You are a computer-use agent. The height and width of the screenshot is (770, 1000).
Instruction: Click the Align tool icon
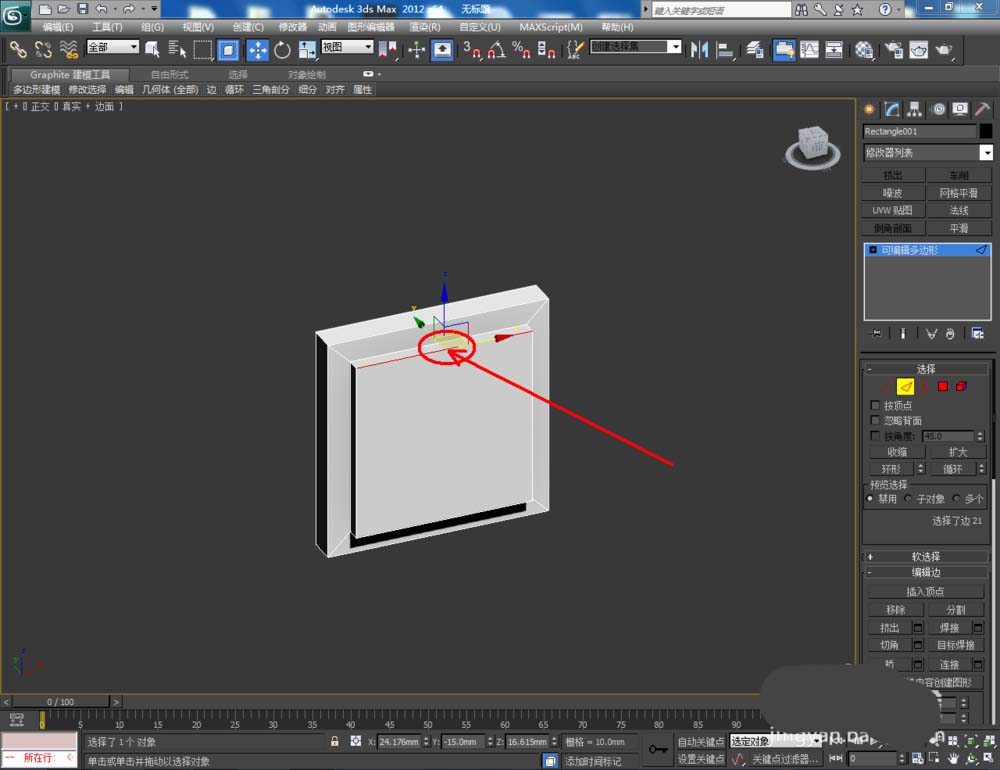pyautogui.click(x=724, y=50)
